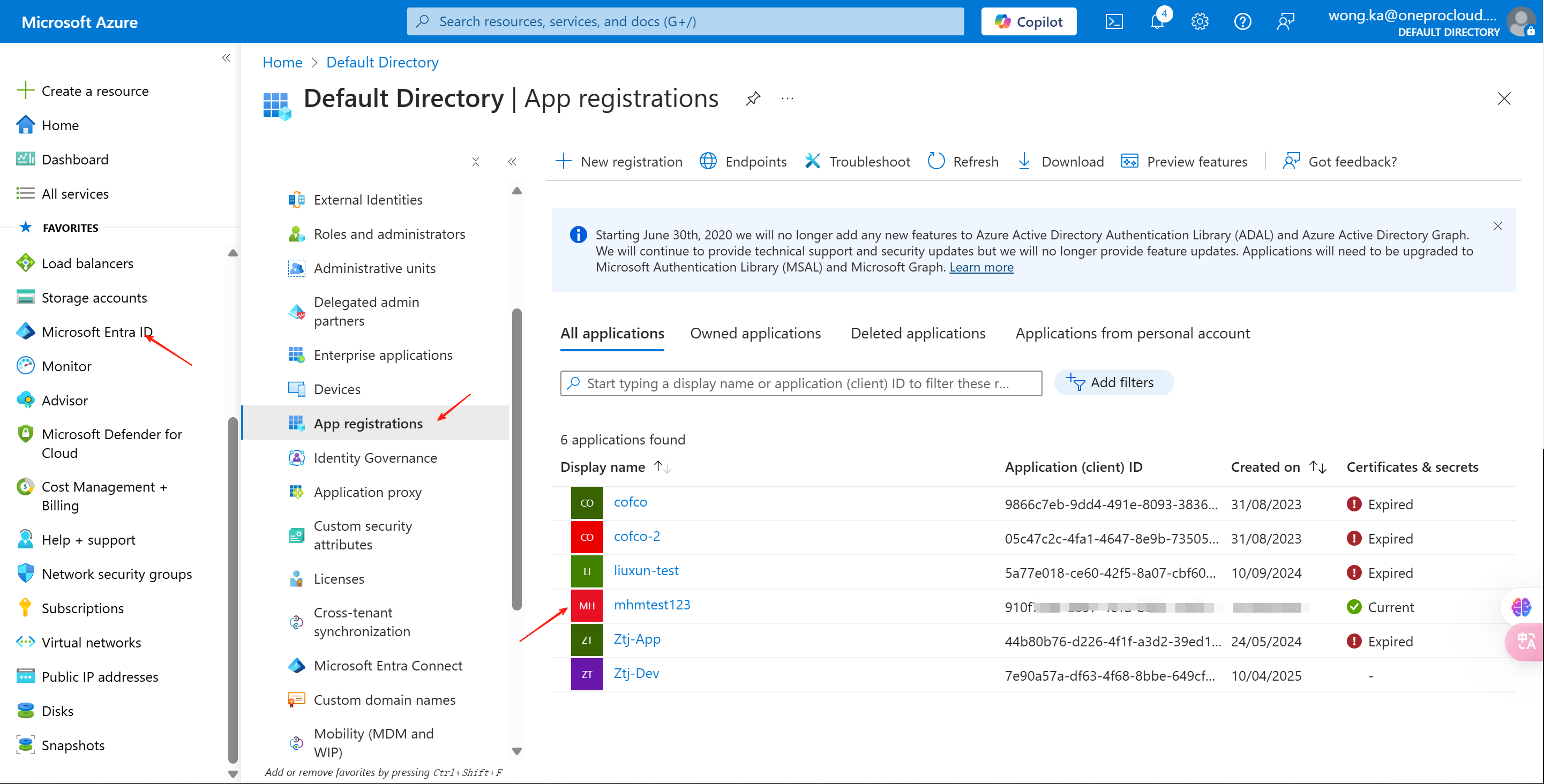Focus the display name filter box
Viewport: 1544px width, 784px height.
[x=801, y=383]
